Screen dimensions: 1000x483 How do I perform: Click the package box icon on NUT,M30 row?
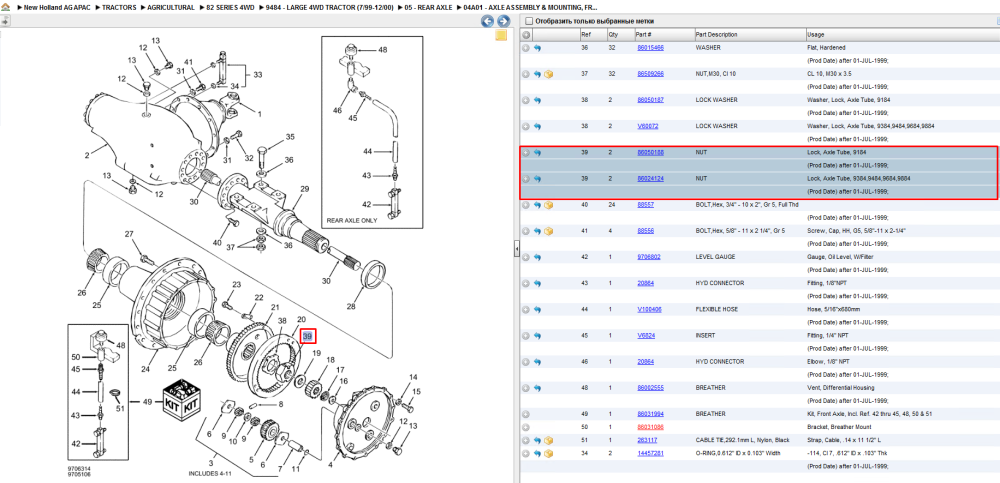point(548,74)
